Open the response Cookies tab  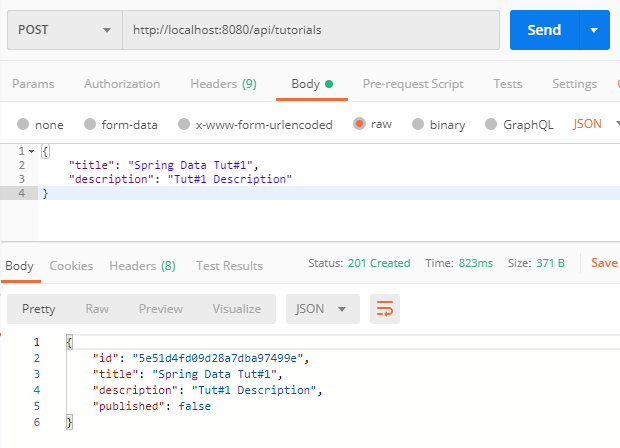(71, 266)
